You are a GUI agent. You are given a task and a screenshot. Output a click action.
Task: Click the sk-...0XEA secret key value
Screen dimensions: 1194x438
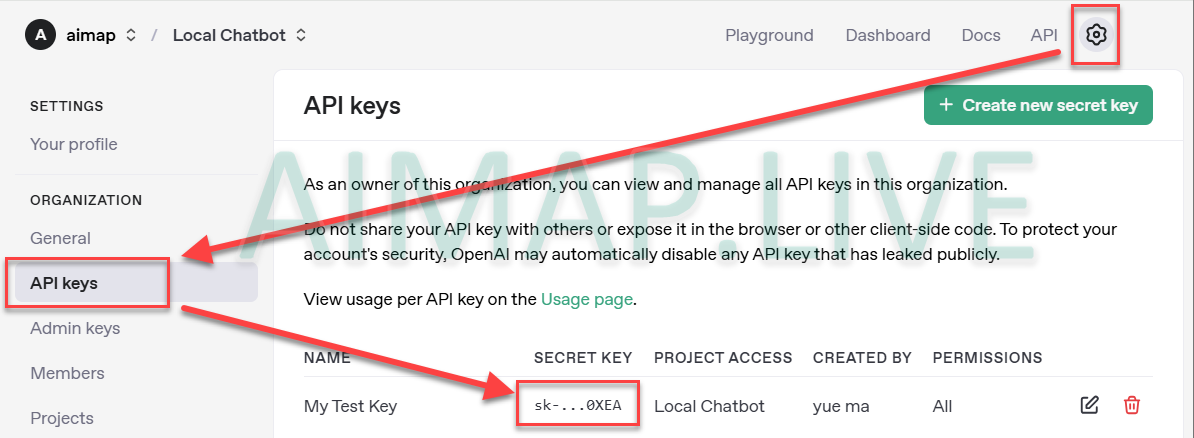577,406
